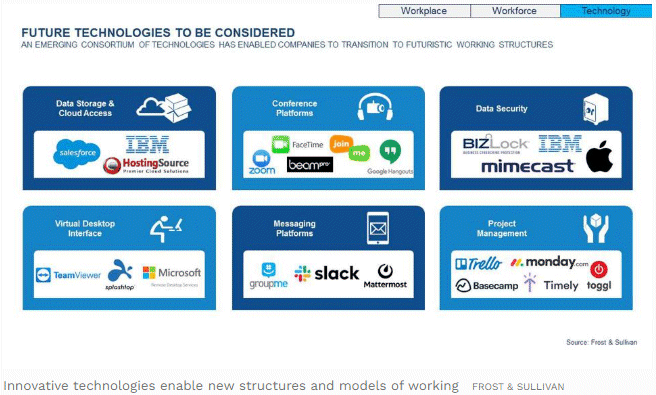Click the Salesforce cloud logo
Image resolution: width=656 pixels, height=395 pixels.
[x=77, y=154]
